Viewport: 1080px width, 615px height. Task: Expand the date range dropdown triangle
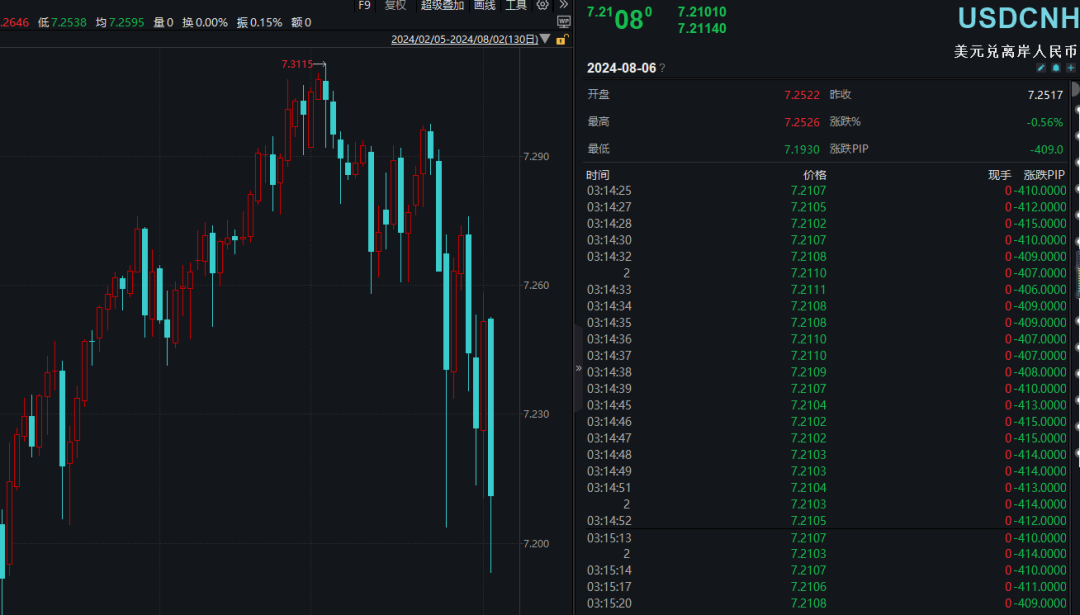(545, 40)
